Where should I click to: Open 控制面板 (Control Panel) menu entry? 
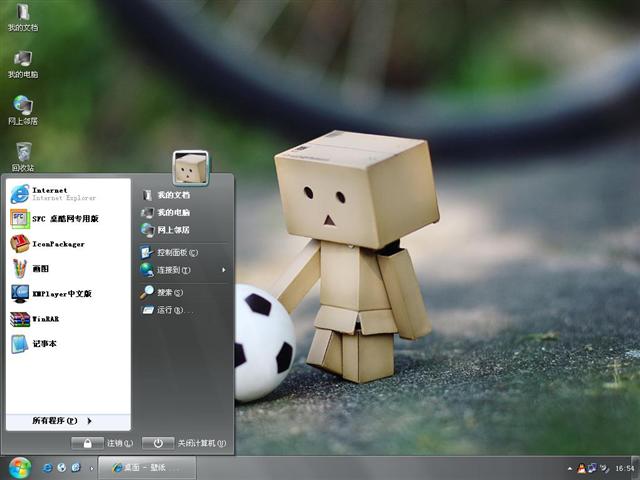click(176, 252)
